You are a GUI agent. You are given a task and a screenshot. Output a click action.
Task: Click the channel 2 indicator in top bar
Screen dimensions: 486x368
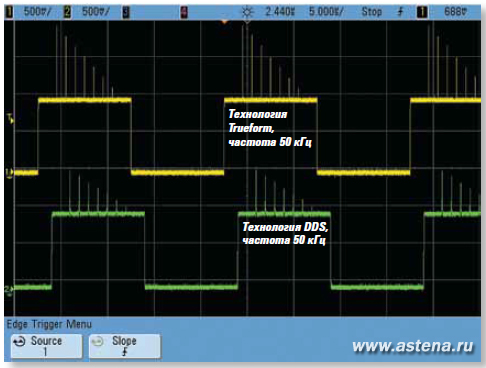(x=67, y=13)
